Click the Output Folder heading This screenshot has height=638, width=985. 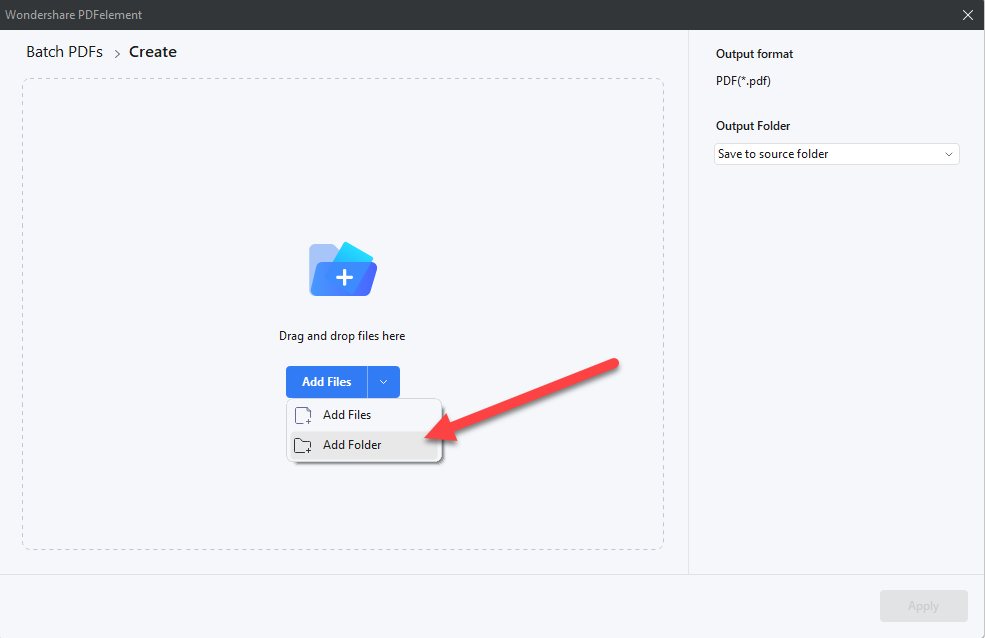click(x=753, y=126)
